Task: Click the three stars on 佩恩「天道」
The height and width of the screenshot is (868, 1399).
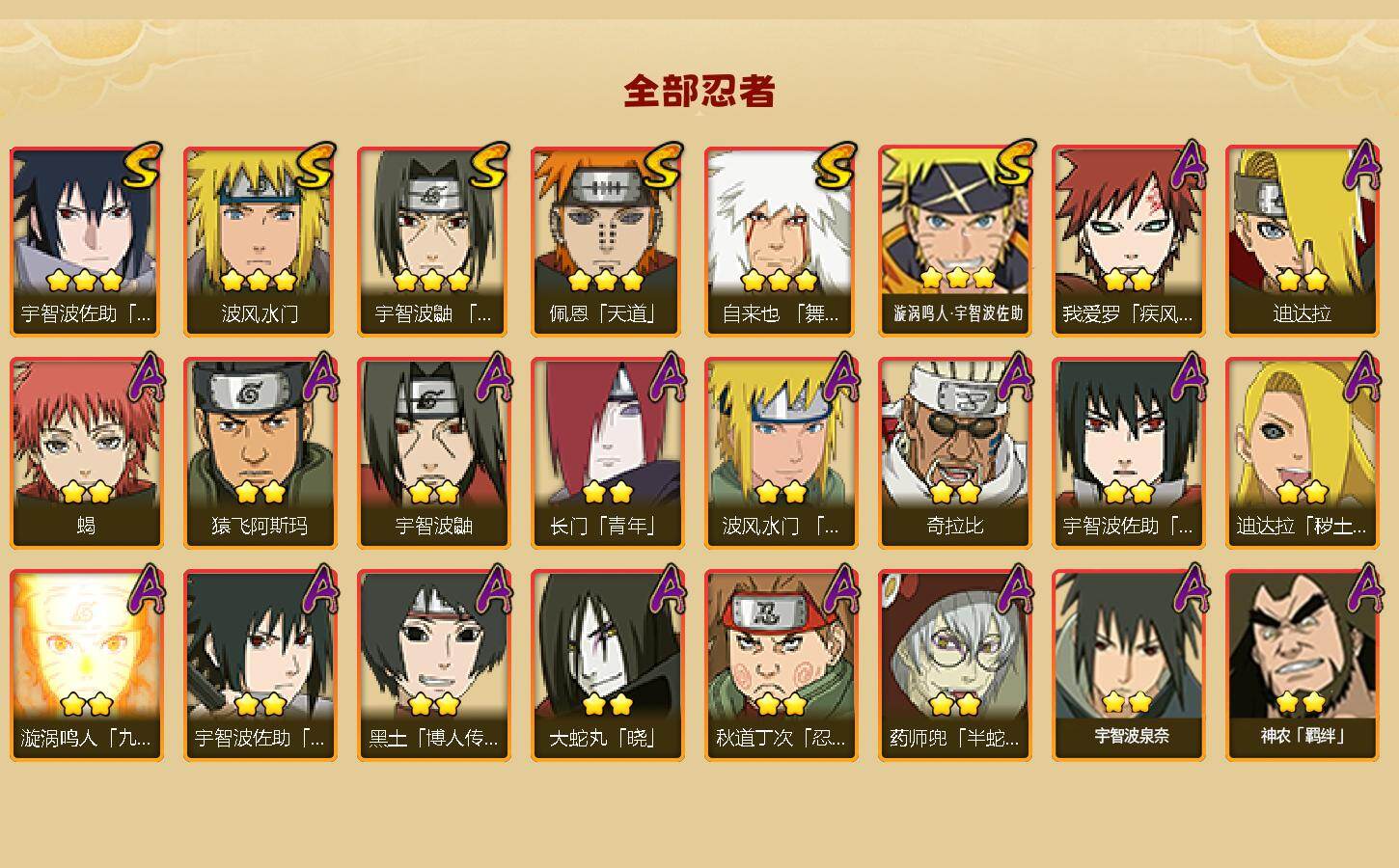Action: pos(606,281)
